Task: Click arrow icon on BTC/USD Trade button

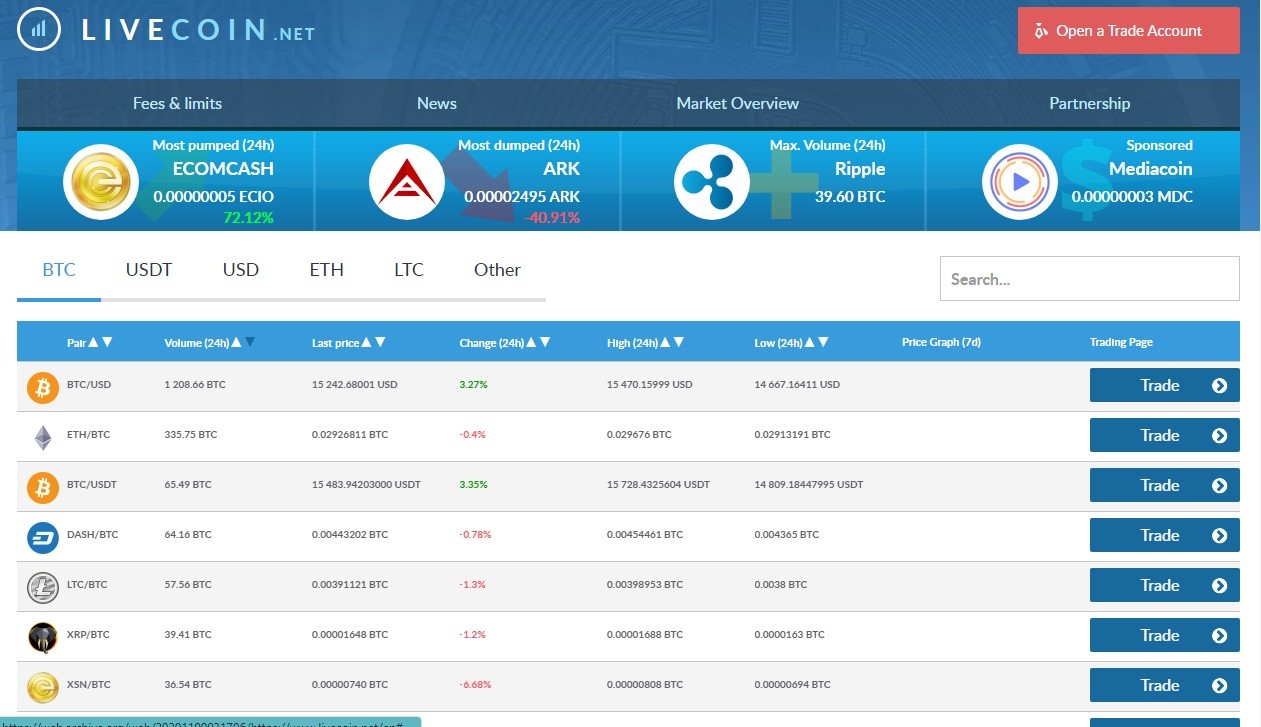Action: point(1219,385)
